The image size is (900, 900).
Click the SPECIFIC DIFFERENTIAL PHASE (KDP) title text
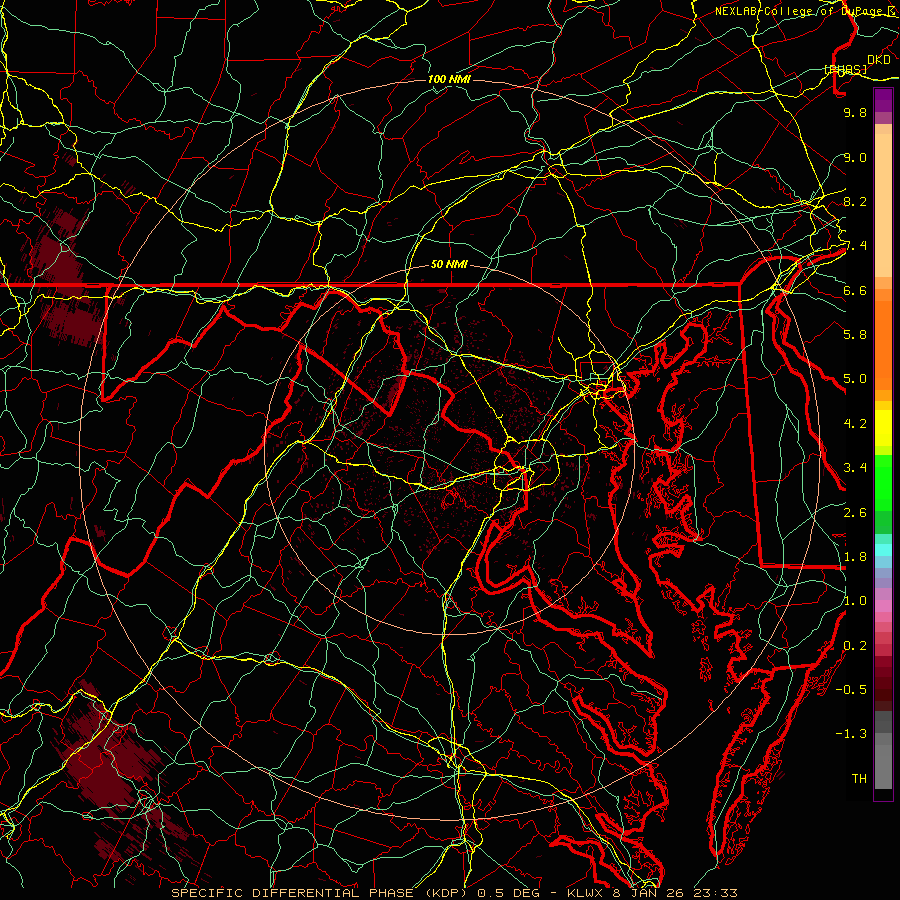317,893
